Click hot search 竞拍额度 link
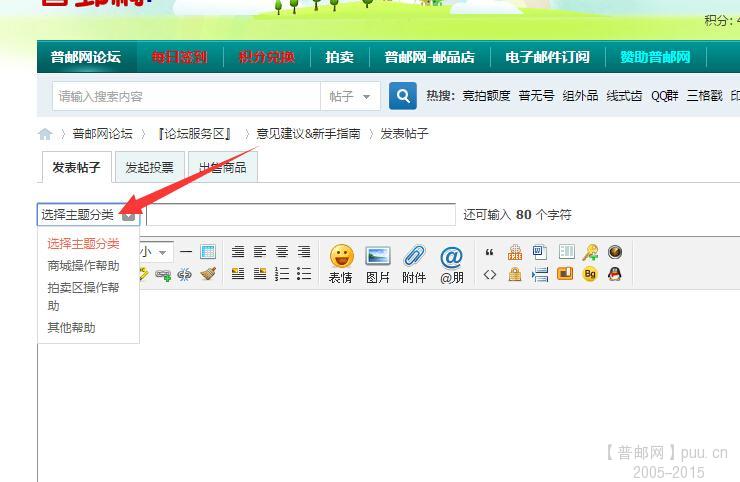The image size is (740, 482). click(486, 96)
